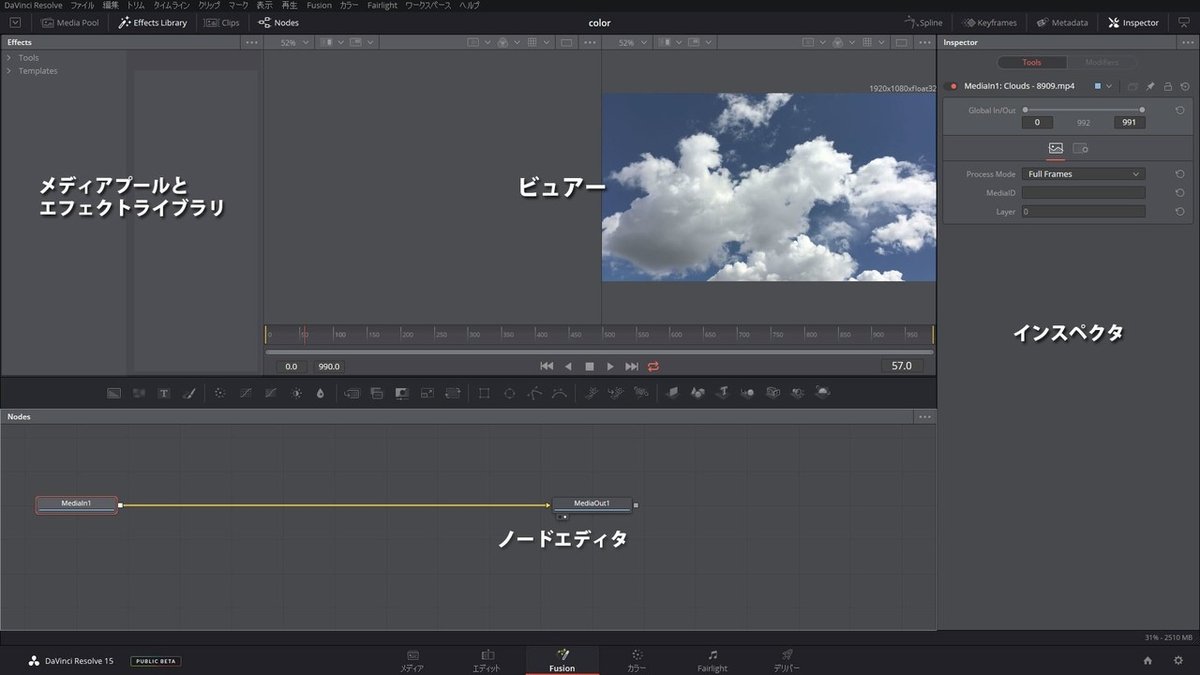Open the Project Manager home icon

pos(1148,660)
